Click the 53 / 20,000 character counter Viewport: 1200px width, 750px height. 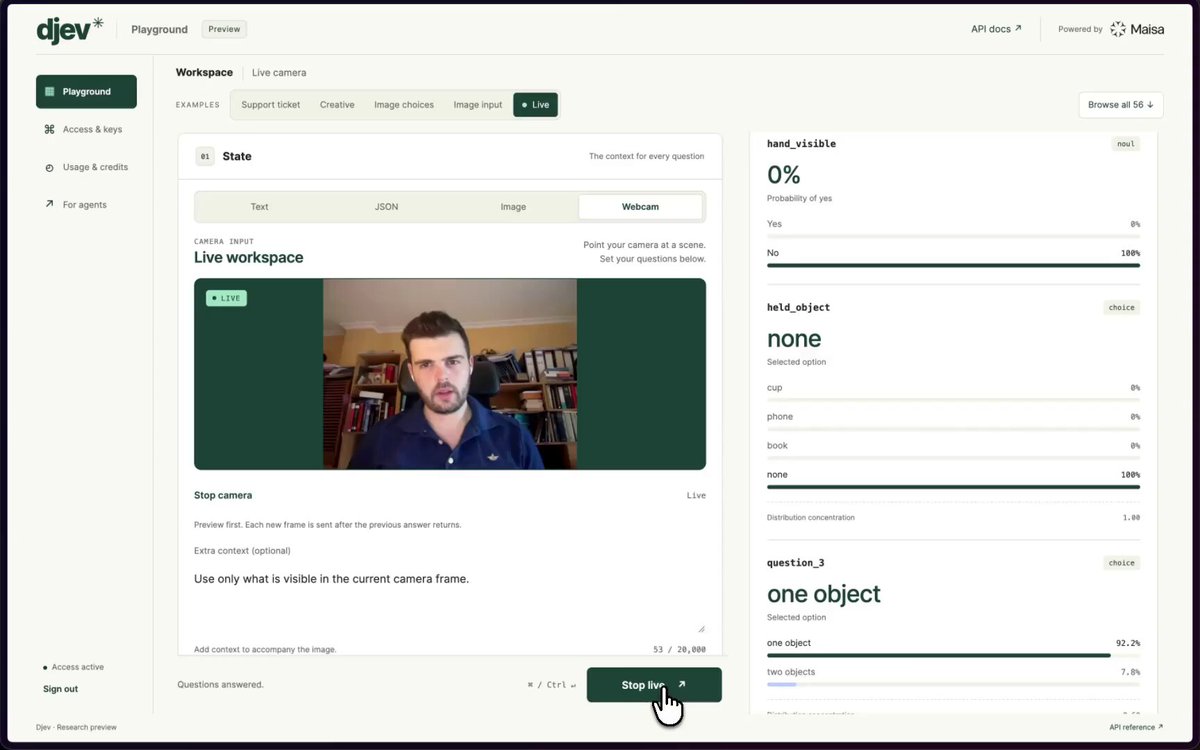pos(679,649)
